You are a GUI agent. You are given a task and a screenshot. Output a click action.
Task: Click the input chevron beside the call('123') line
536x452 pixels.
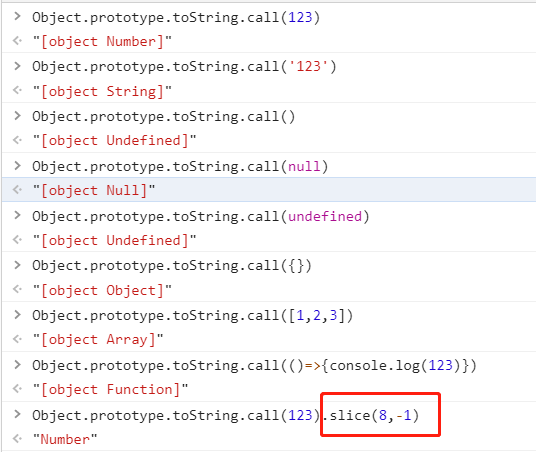point(17,65)
